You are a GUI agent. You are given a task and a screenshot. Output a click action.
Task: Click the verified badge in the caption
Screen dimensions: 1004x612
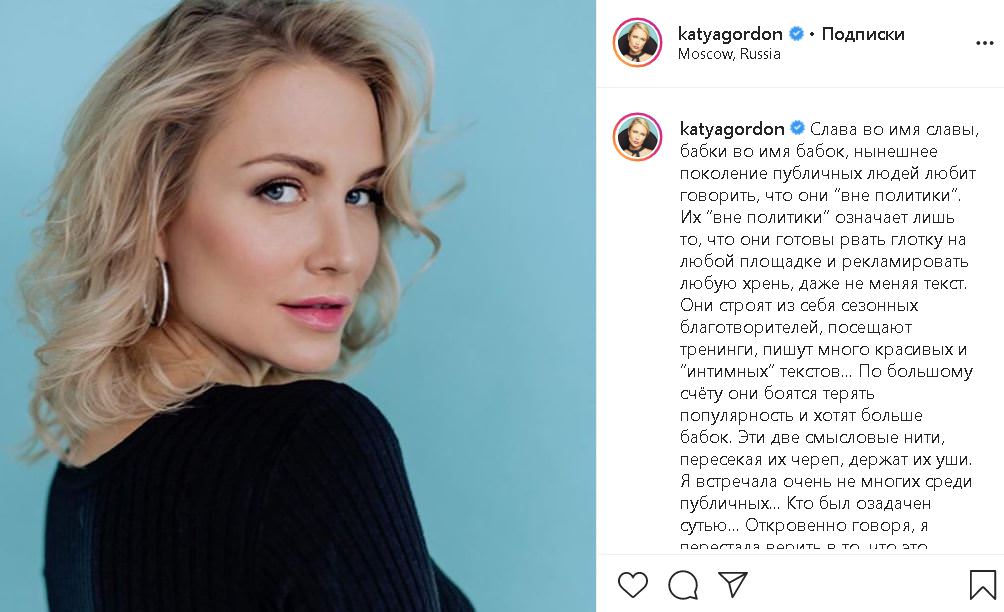pos(797,128)
